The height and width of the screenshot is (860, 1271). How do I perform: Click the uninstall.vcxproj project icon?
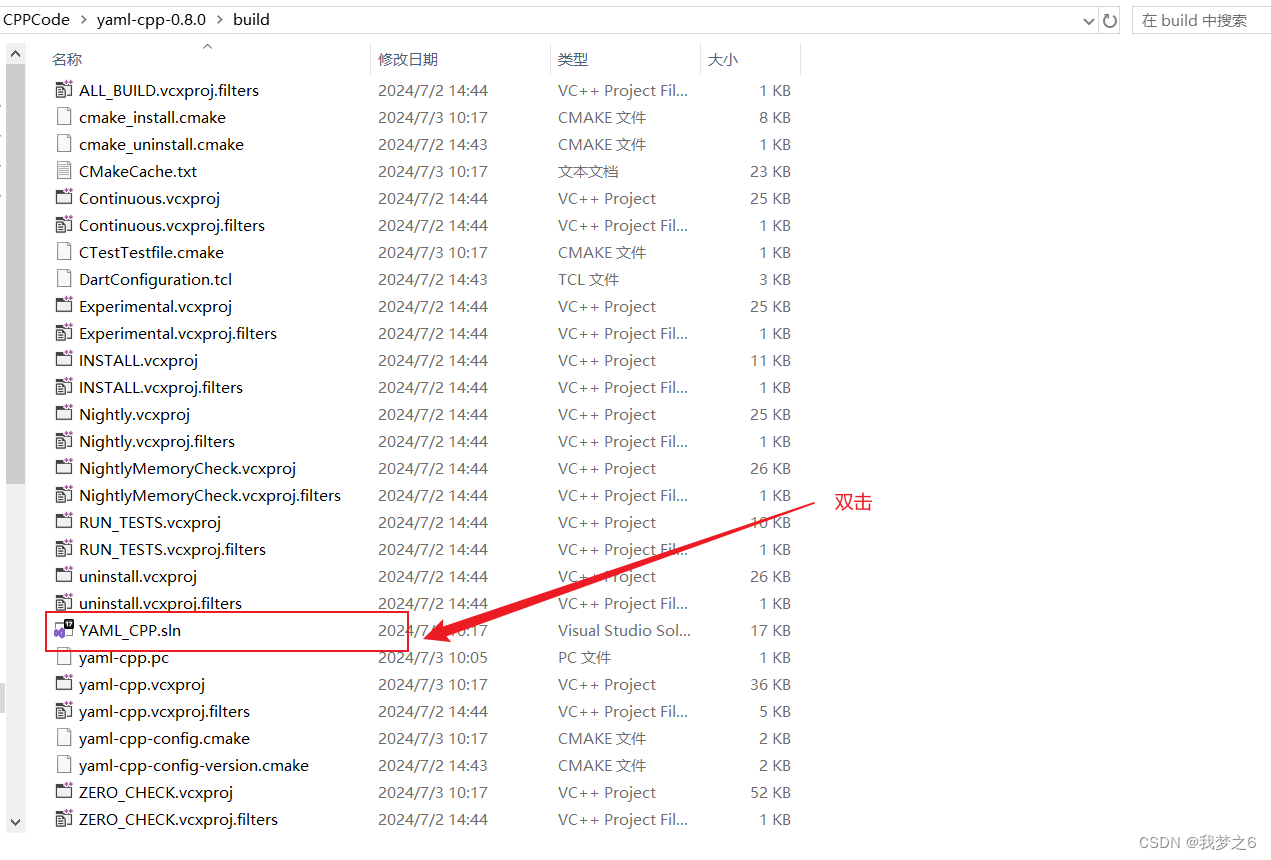click(63, 576)
